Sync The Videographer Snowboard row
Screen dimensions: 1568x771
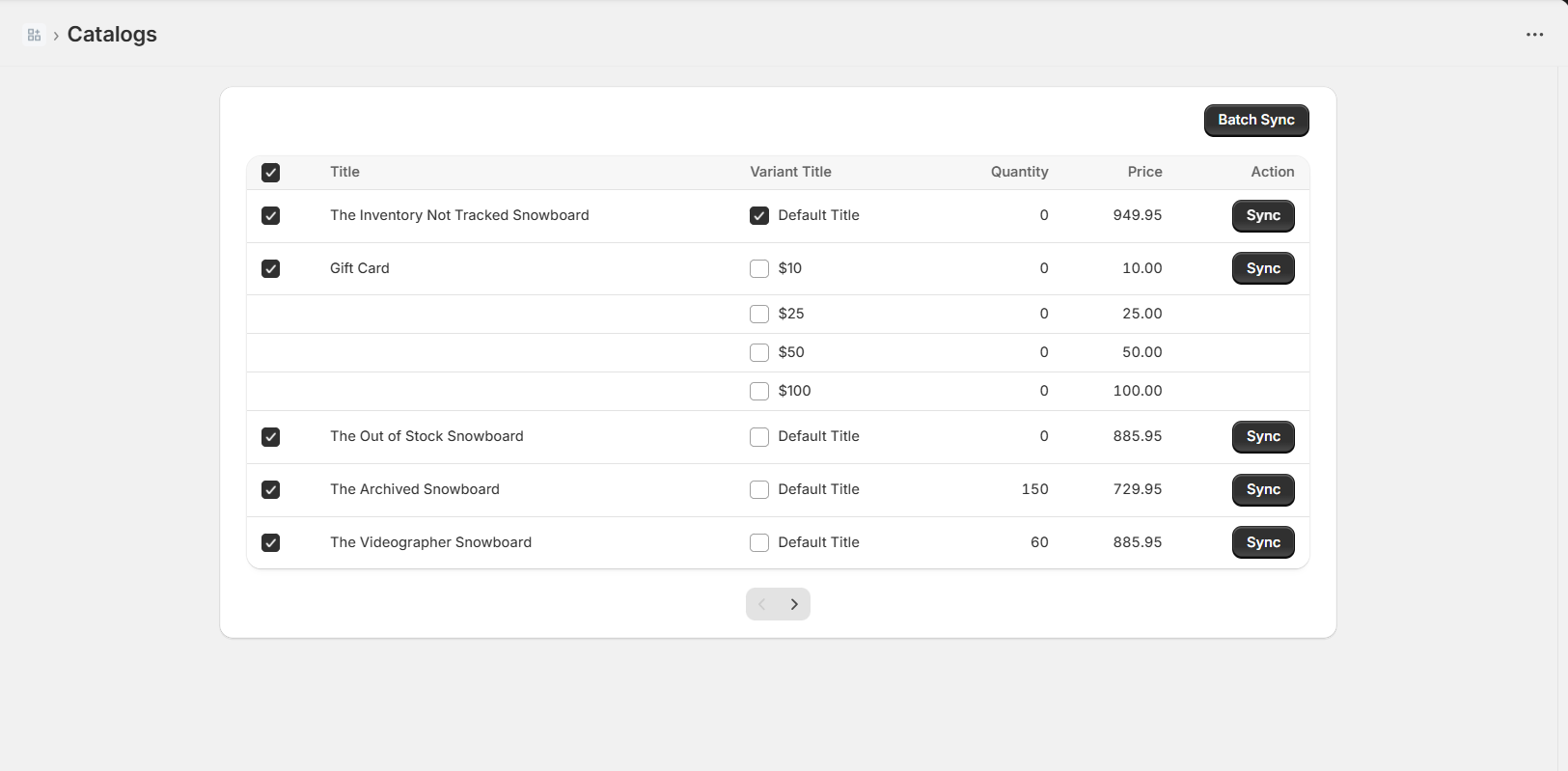[x=1262, y=543]
